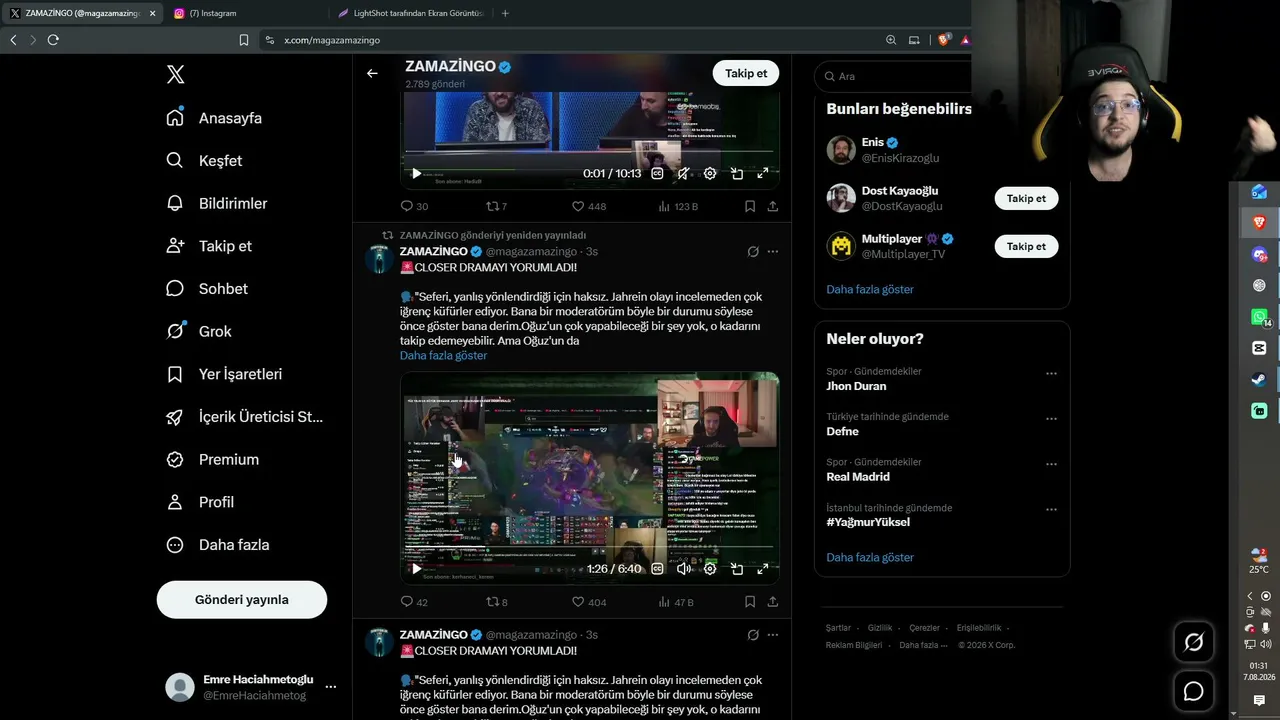Open Discord from the taskbar

point(1259,255)
